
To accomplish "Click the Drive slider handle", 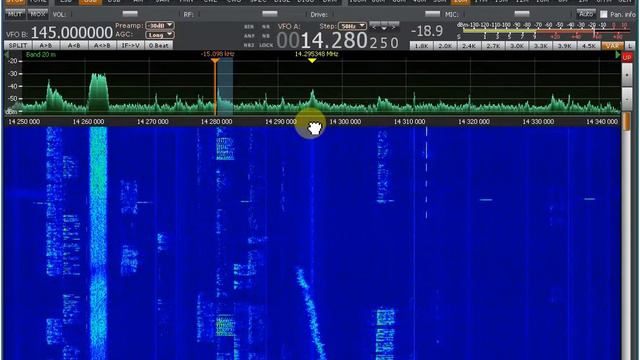I will pyautogui.click(x=433, y=14).
